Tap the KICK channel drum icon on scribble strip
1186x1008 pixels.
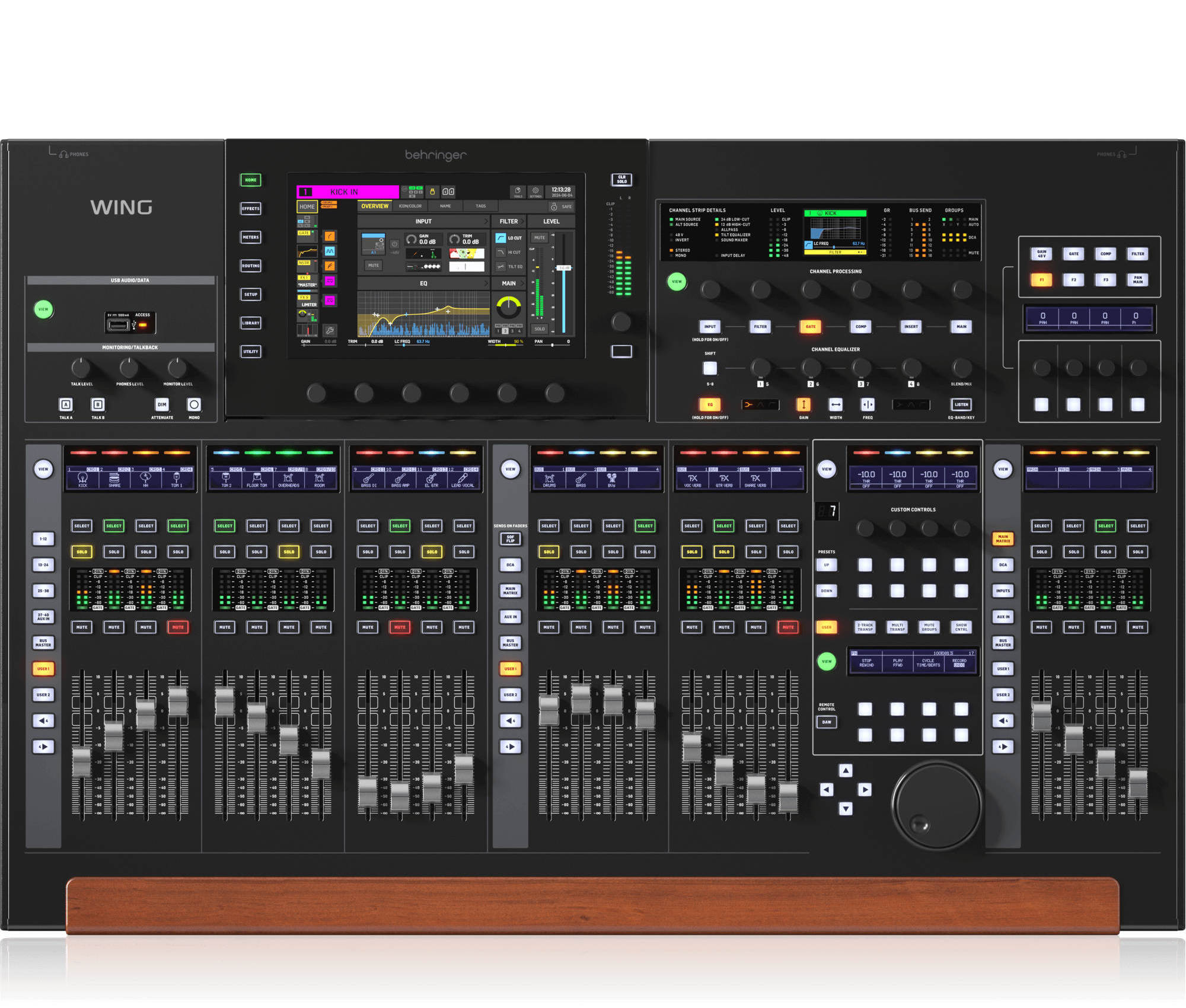click(x=82, y=477)
